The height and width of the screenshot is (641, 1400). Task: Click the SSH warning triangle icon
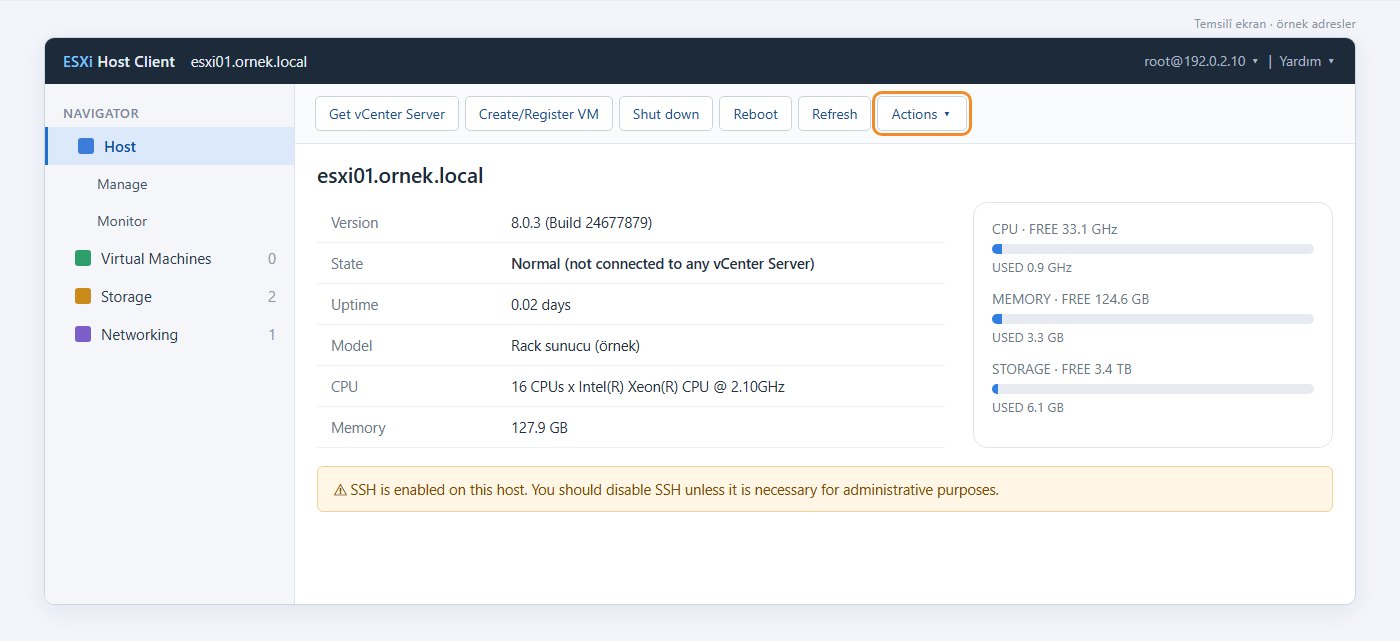(x=340, y=490)
